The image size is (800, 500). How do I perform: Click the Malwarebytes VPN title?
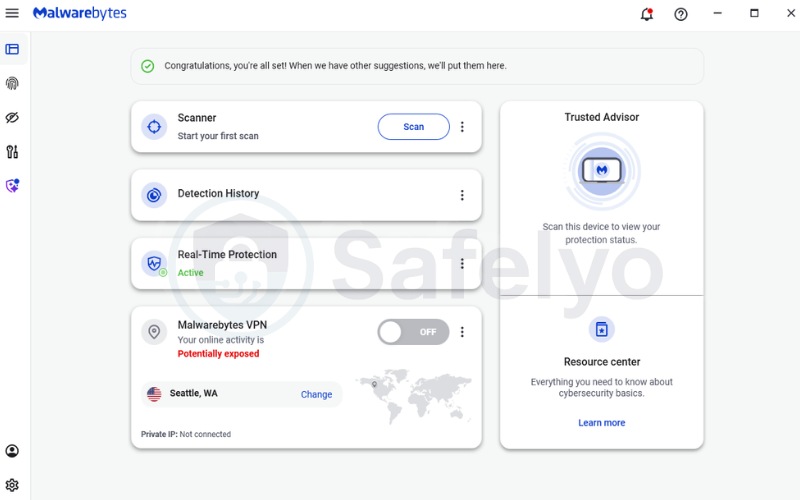click(x=222, y=325)
